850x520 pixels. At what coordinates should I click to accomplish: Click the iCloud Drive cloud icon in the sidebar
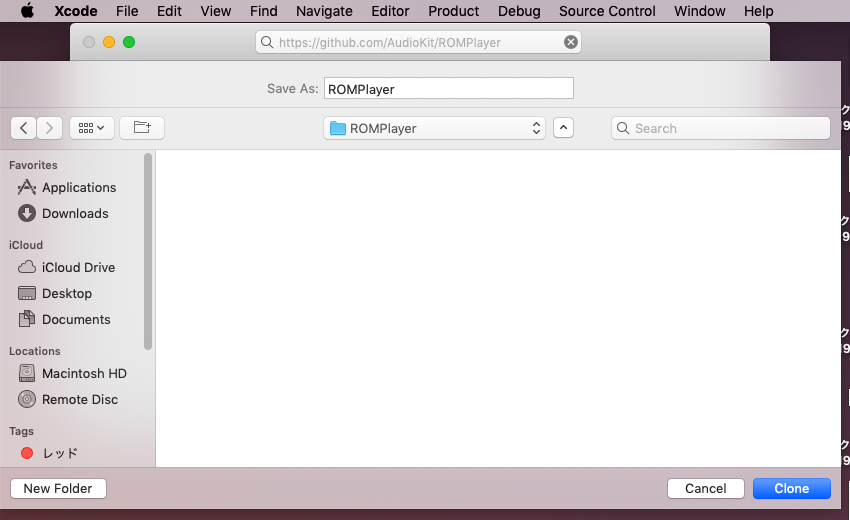[x=27, y=267]
